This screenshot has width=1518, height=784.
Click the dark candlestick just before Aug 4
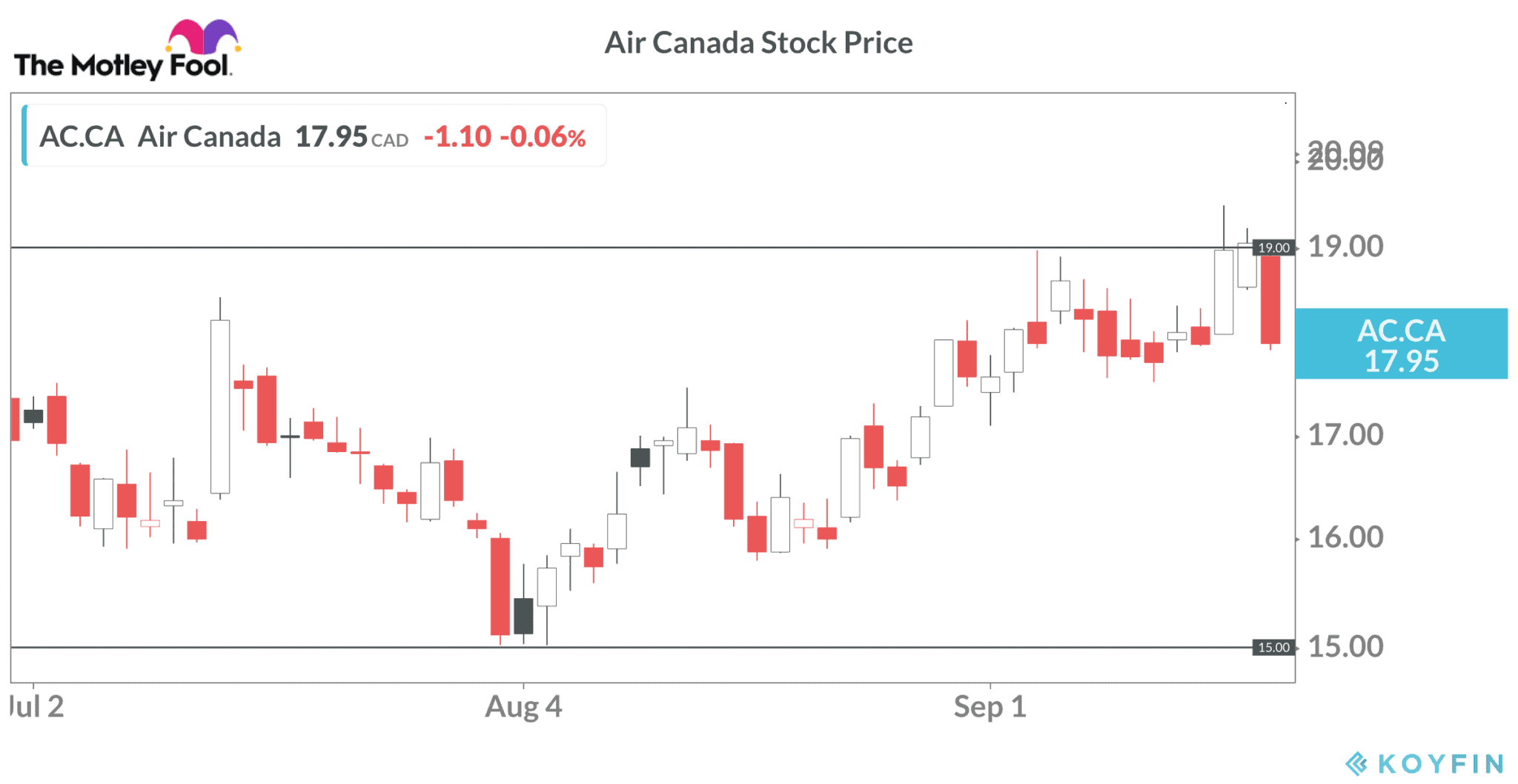523,616
